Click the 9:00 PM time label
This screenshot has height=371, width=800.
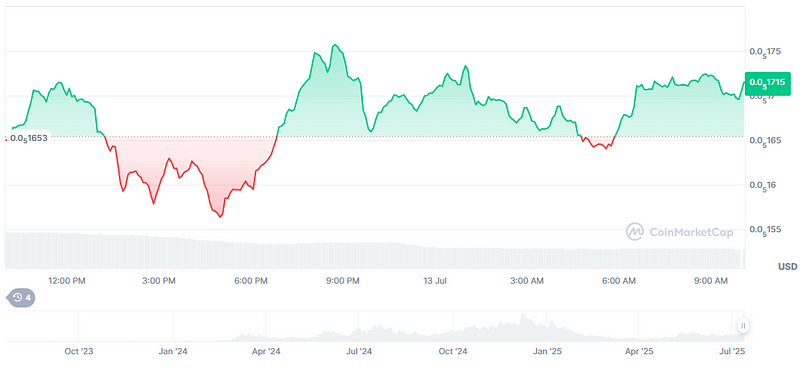click(342, 281)
